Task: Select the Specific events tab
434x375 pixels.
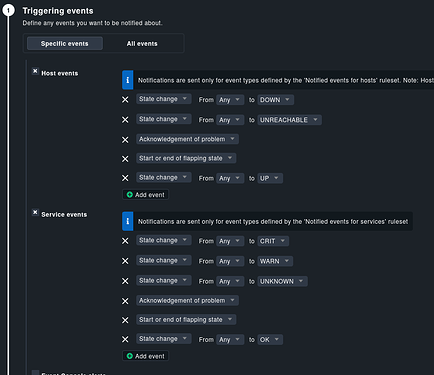Action: [x=65, y=43]
